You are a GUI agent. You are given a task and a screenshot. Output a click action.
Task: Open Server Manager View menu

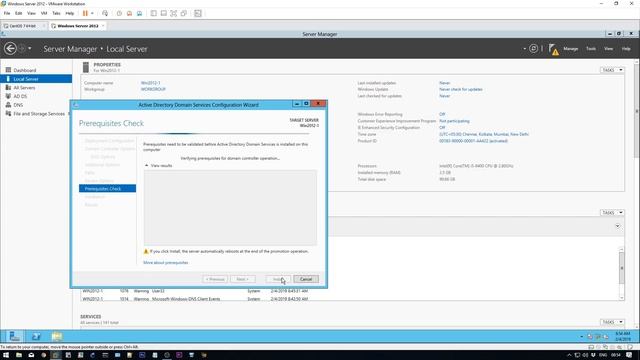(609, 49)
